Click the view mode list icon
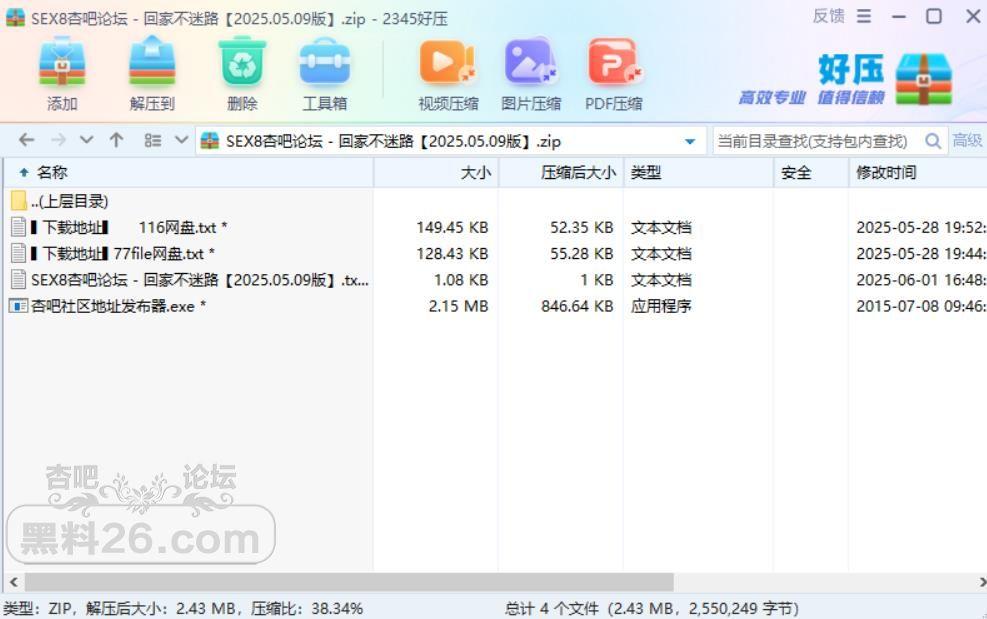The image size is (987, 619). click(x=152, y=140)
